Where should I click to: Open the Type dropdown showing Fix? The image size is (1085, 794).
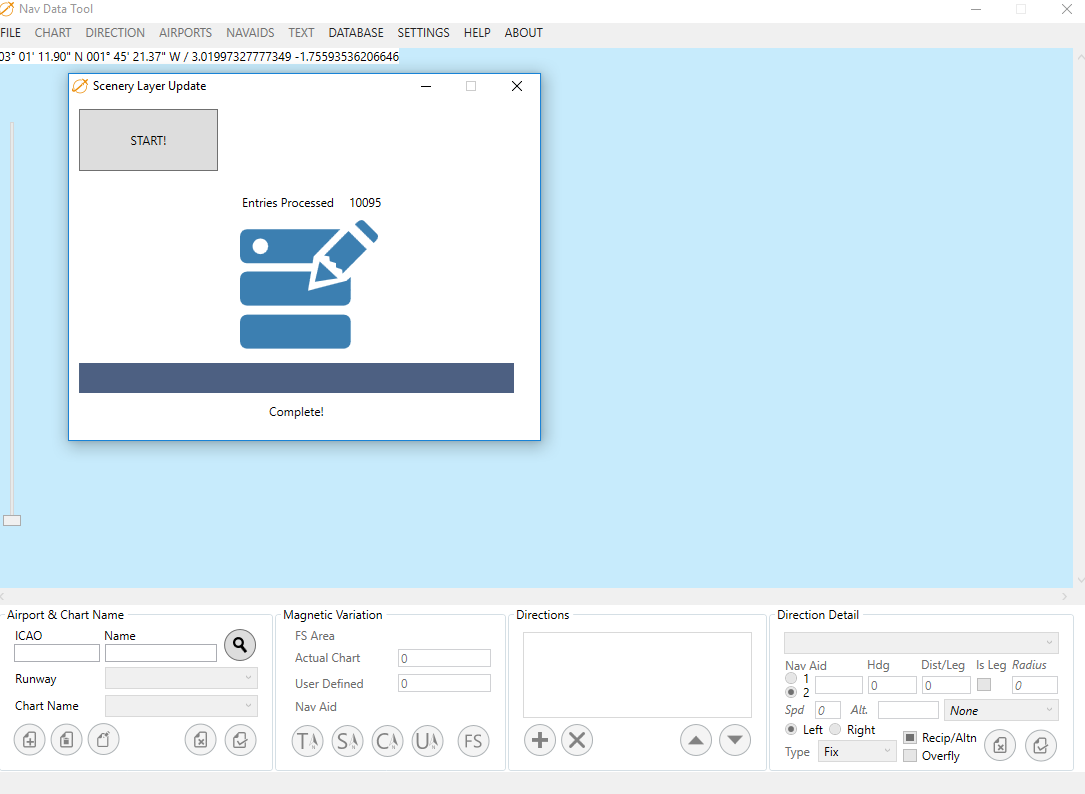click(857, 752)
